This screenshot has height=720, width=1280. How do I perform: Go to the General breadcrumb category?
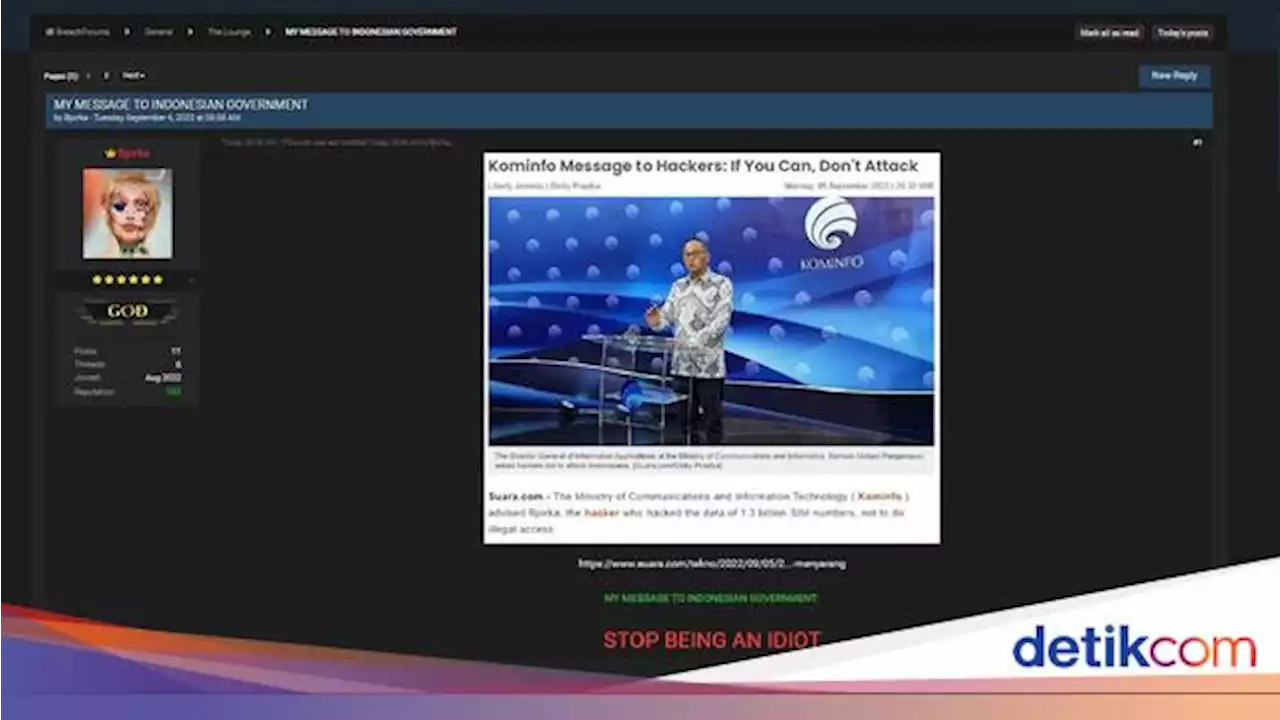coord(158,32)
